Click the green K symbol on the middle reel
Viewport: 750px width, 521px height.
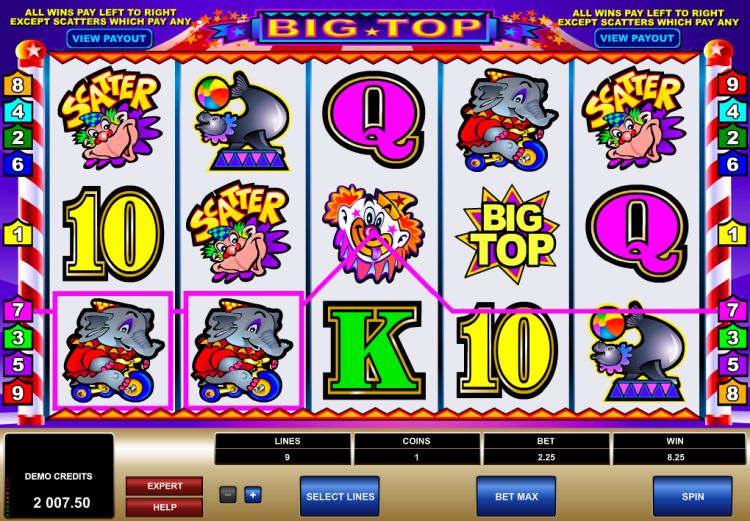(x=374, y=350)
